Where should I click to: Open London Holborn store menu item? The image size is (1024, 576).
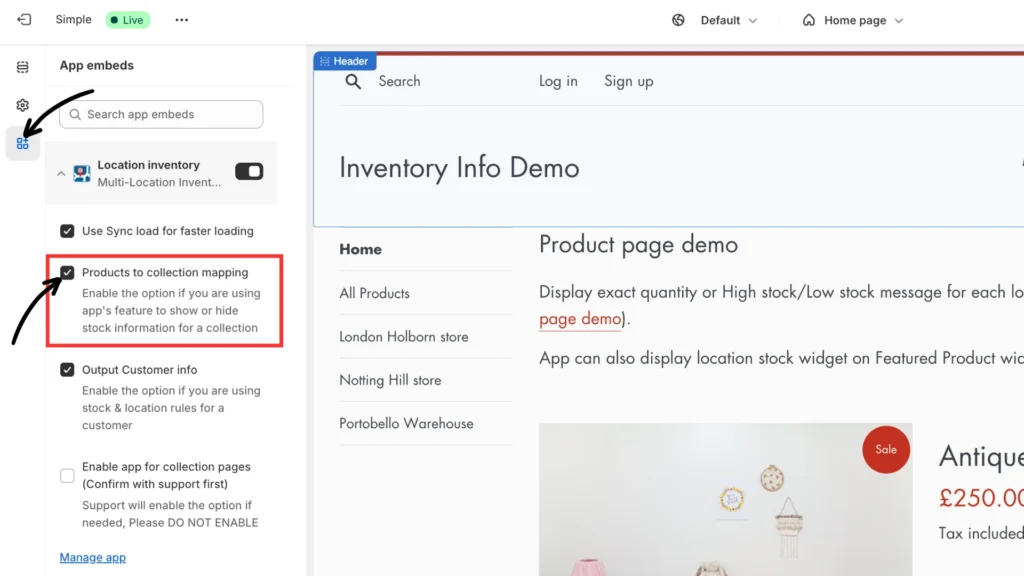point(403,337)
